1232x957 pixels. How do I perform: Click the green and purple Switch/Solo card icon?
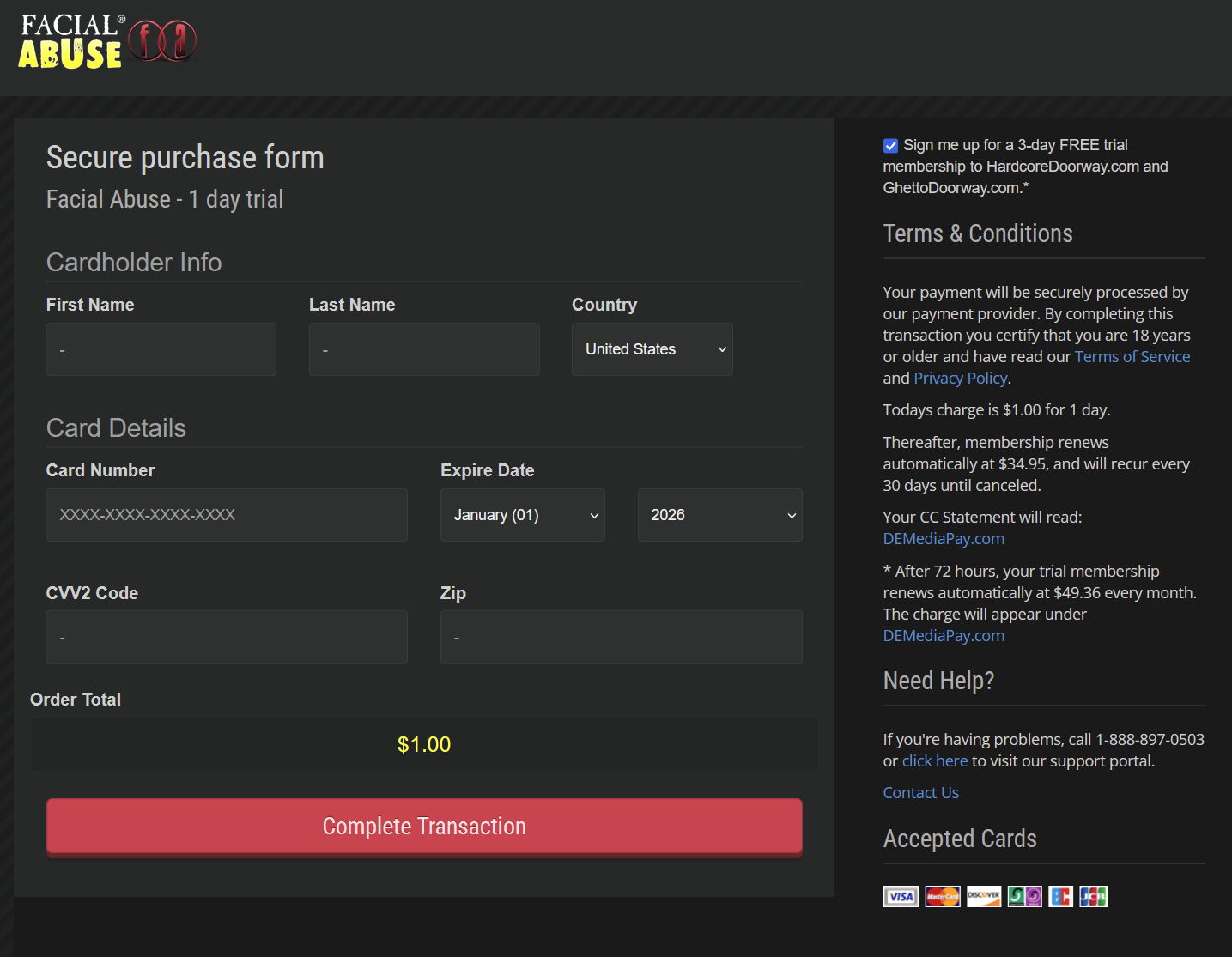1025,897
